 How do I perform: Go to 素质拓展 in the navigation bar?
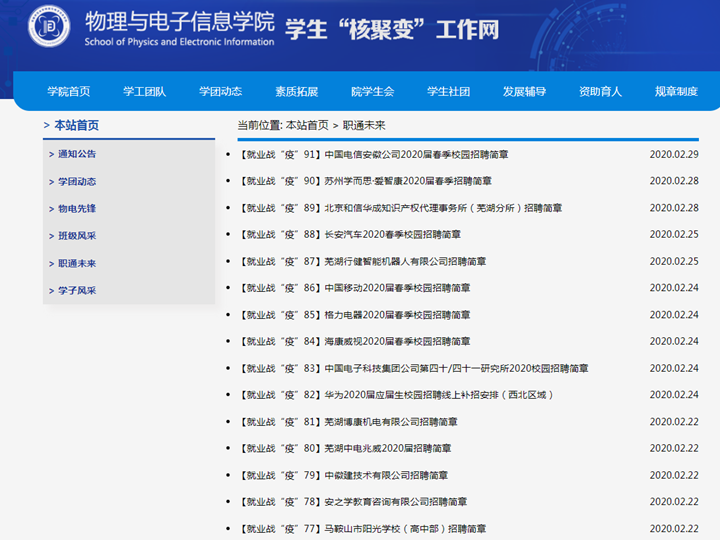[296, 91]
